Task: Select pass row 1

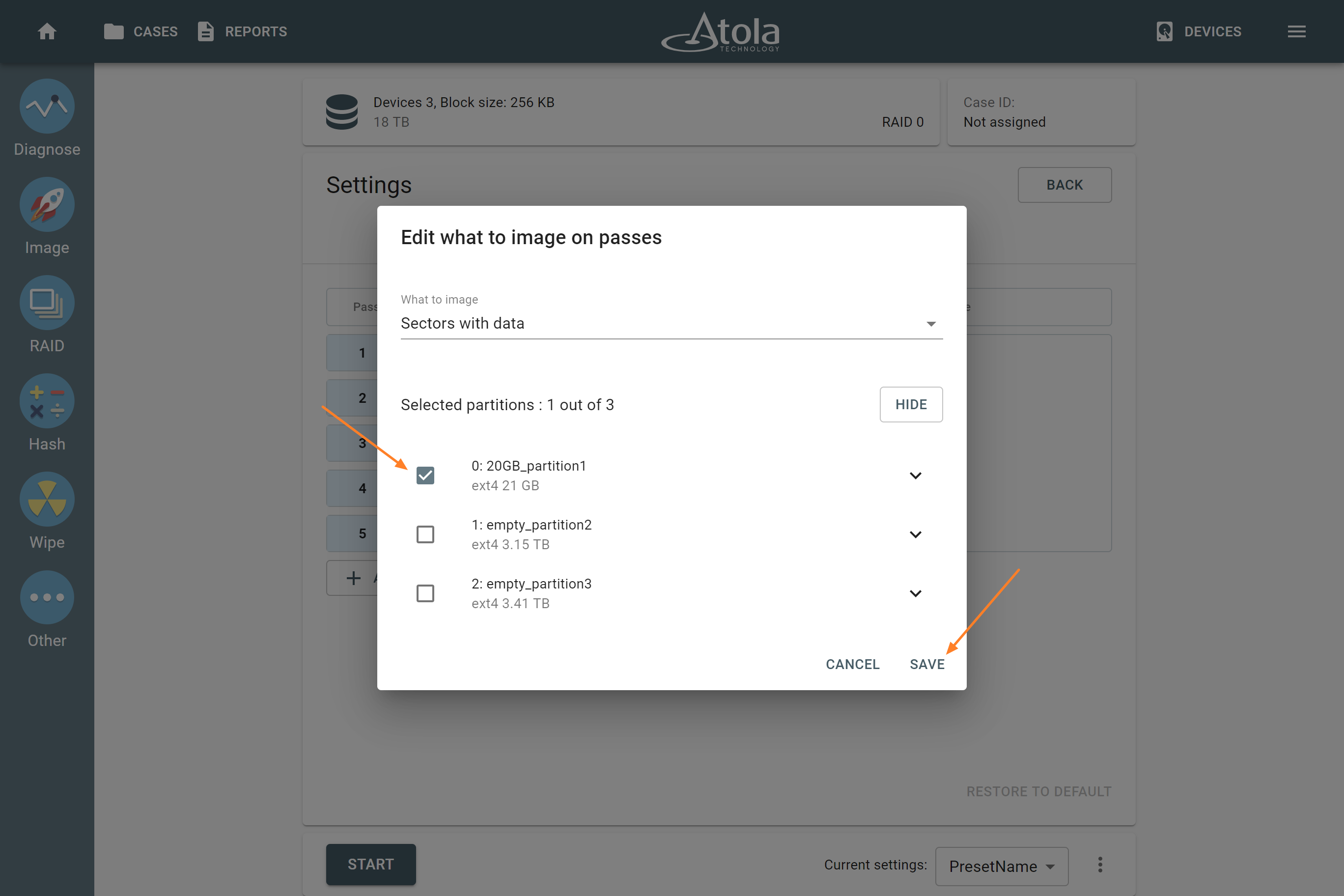Action: coord(352,353)
